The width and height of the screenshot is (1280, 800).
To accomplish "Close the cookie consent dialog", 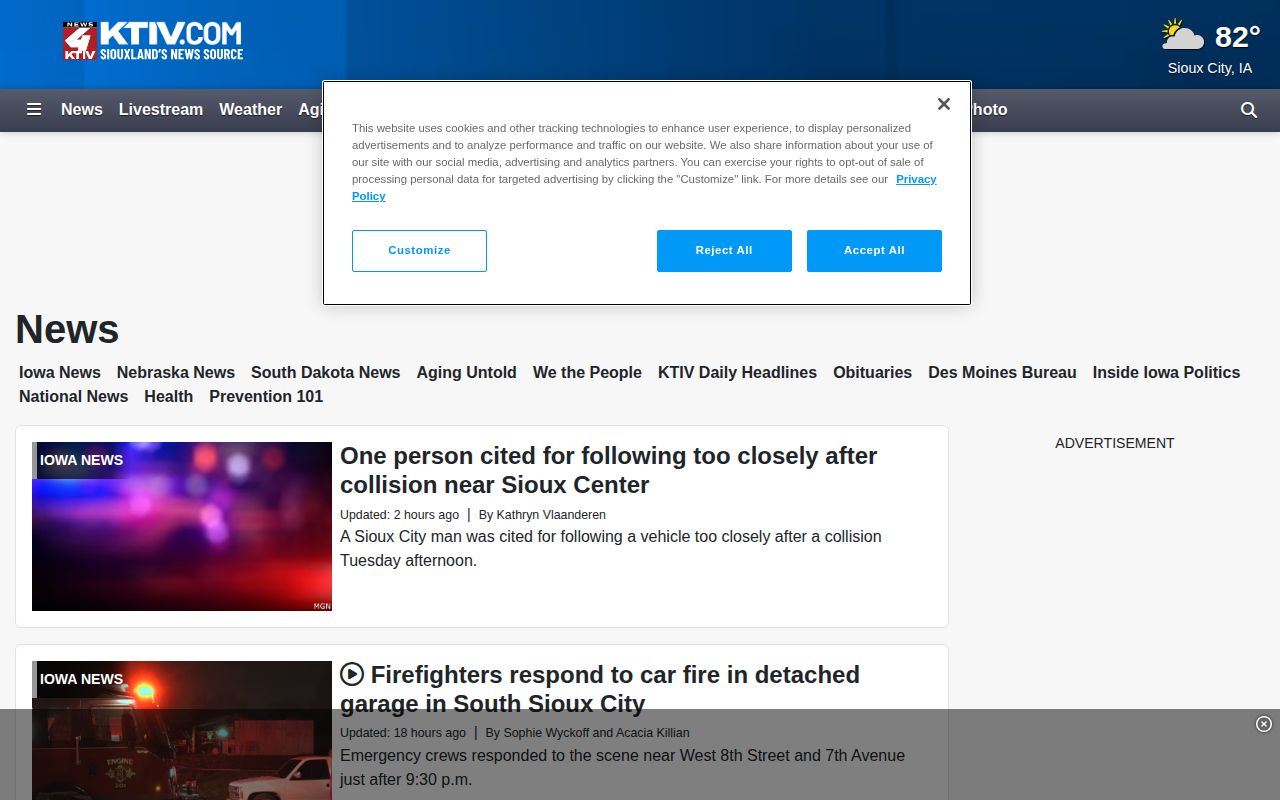I will 943,104.
